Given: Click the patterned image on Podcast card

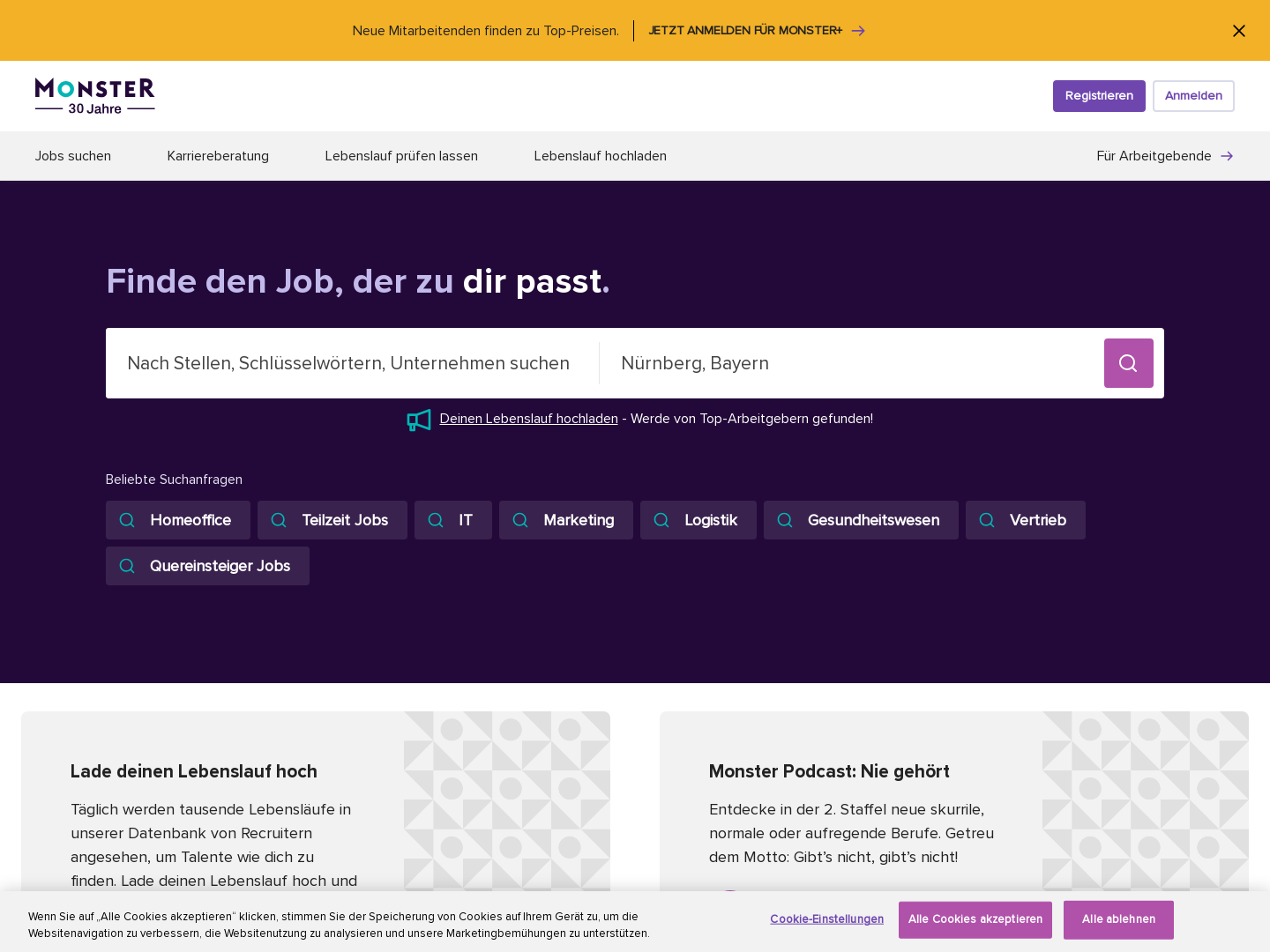Looking at the screenshot, I should [x=1146, y=800].
